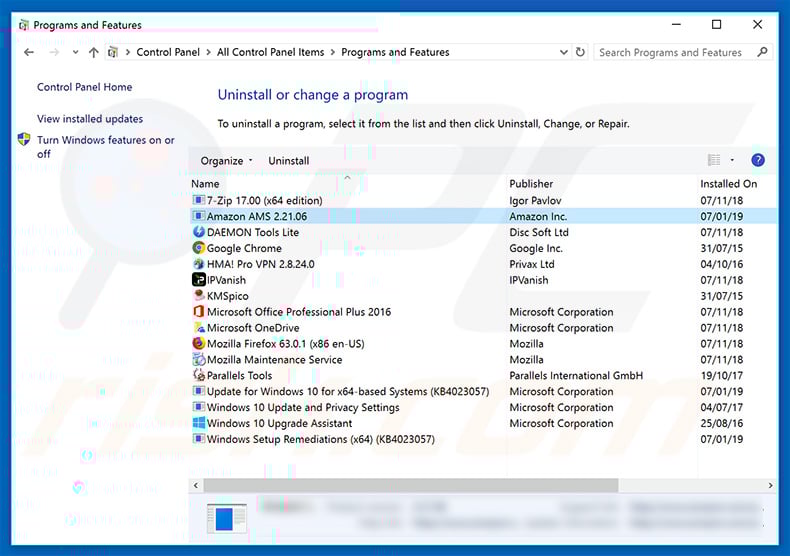Viewport: 790px width, 556px height.
Task: Sort list by Installed On column
Action: [729, 184]
